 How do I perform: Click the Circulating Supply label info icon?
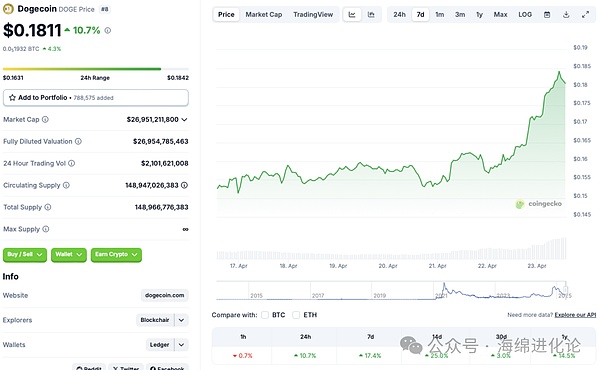[x=66, y=185]
